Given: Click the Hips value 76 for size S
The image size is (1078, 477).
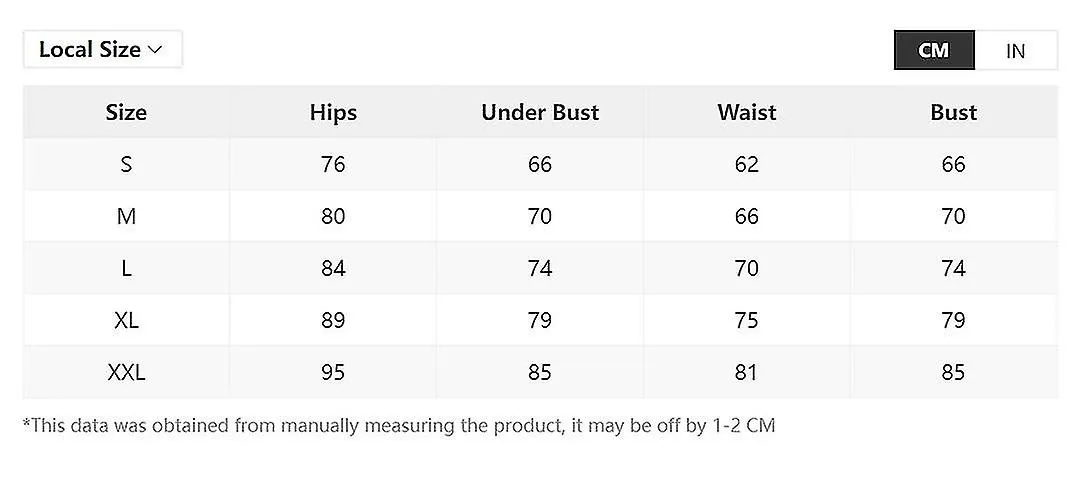Looking at the screenshot, I should [333, 164].
